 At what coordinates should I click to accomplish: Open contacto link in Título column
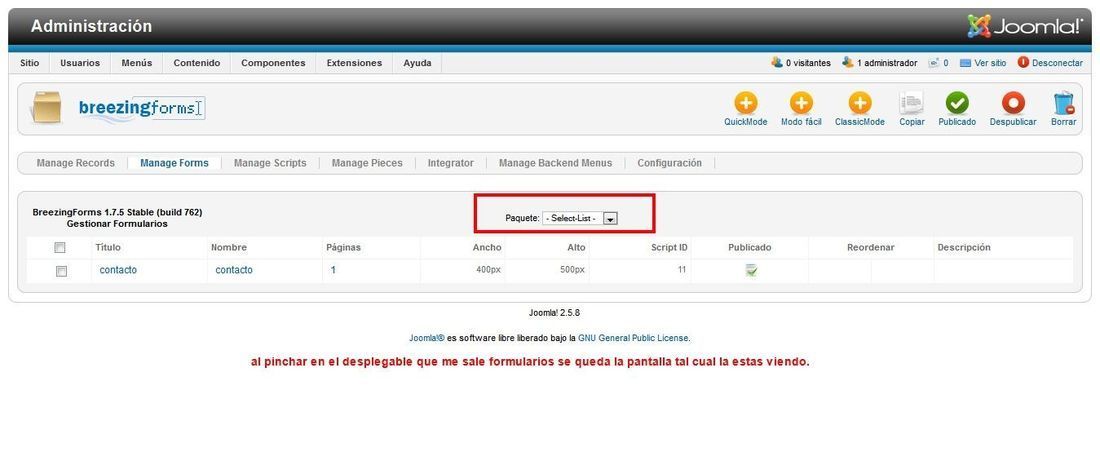tap(118, 270)
